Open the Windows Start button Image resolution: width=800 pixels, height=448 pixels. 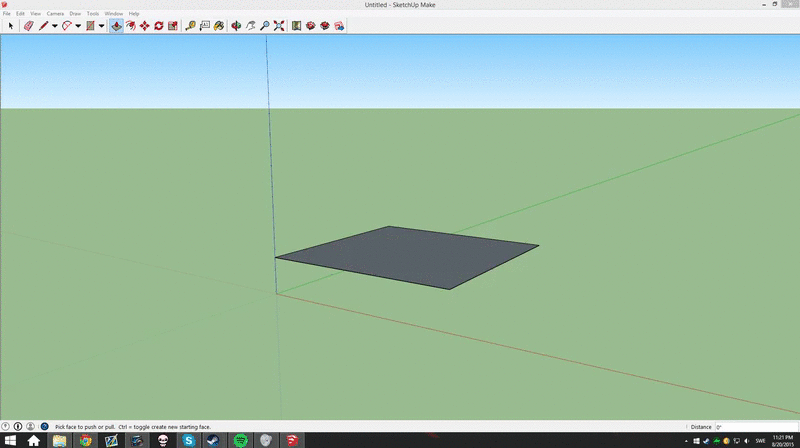[10, 440]
